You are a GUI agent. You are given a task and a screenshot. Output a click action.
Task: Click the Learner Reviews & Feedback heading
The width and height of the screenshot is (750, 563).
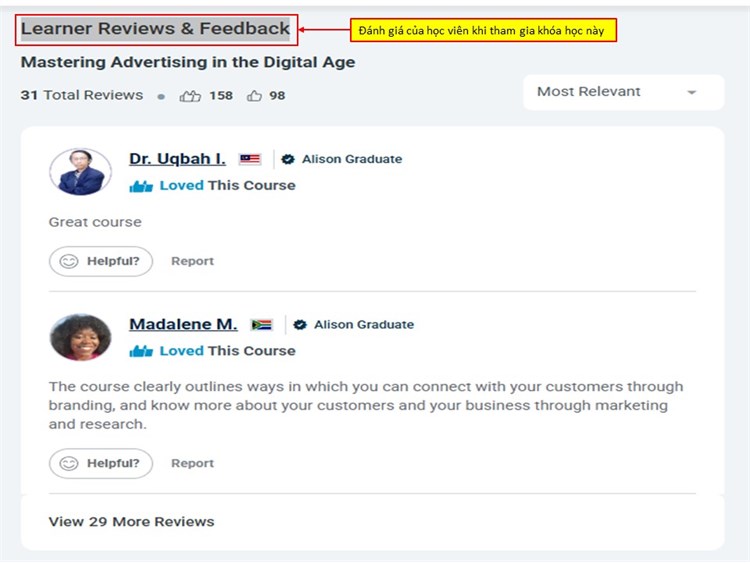pos(155,29)
